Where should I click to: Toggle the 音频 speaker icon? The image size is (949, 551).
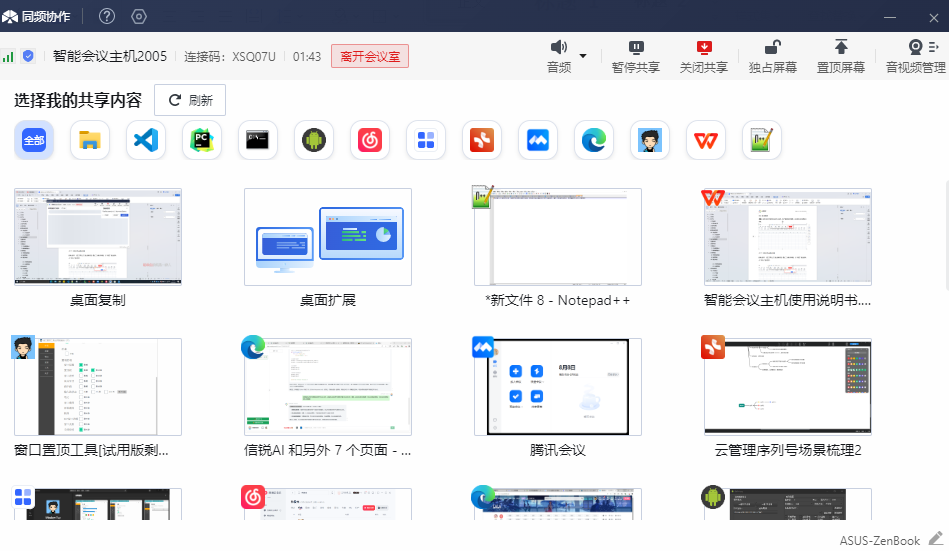click(559, 47)
